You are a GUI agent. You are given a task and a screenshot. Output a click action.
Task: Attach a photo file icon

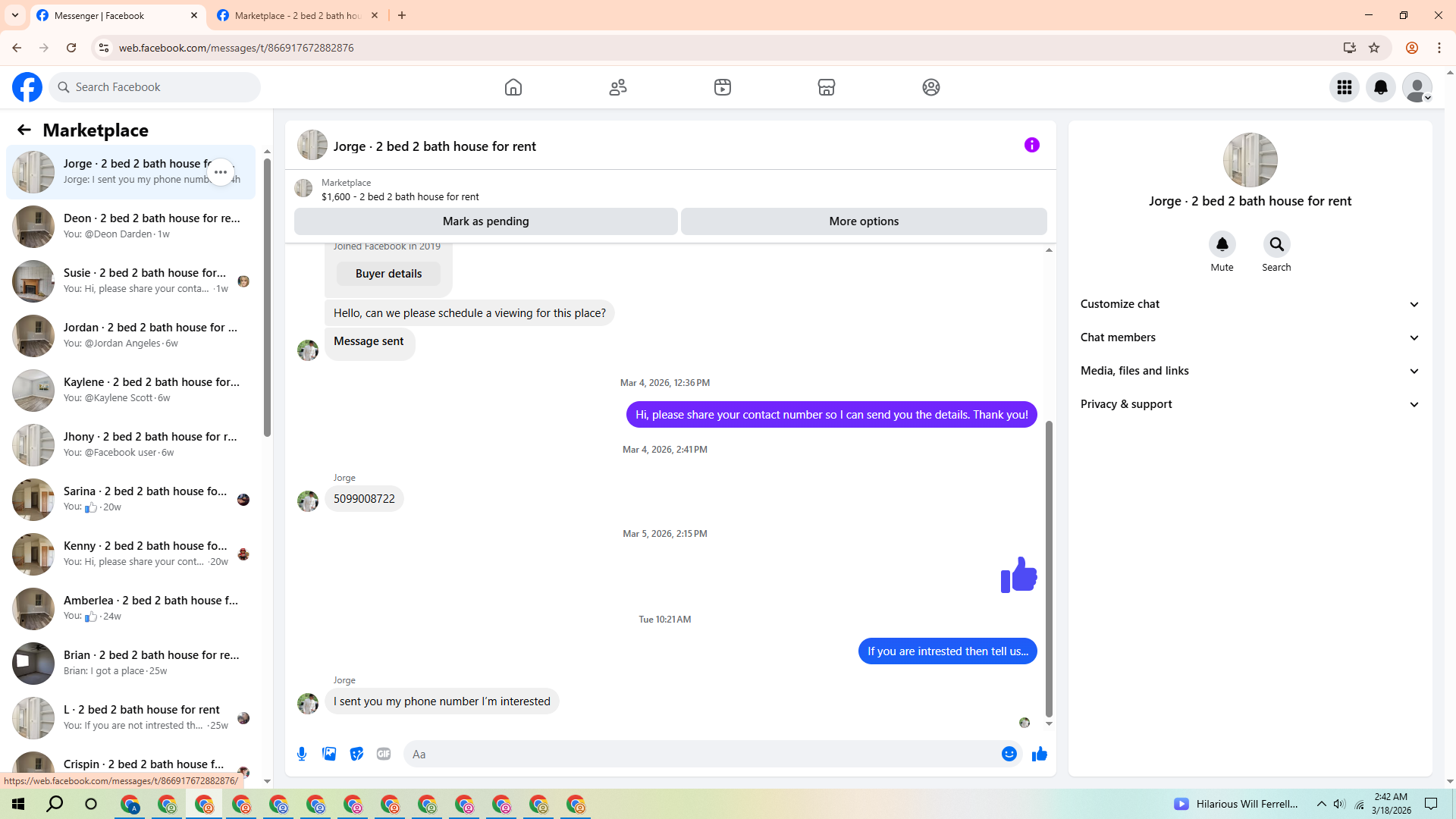329,754
